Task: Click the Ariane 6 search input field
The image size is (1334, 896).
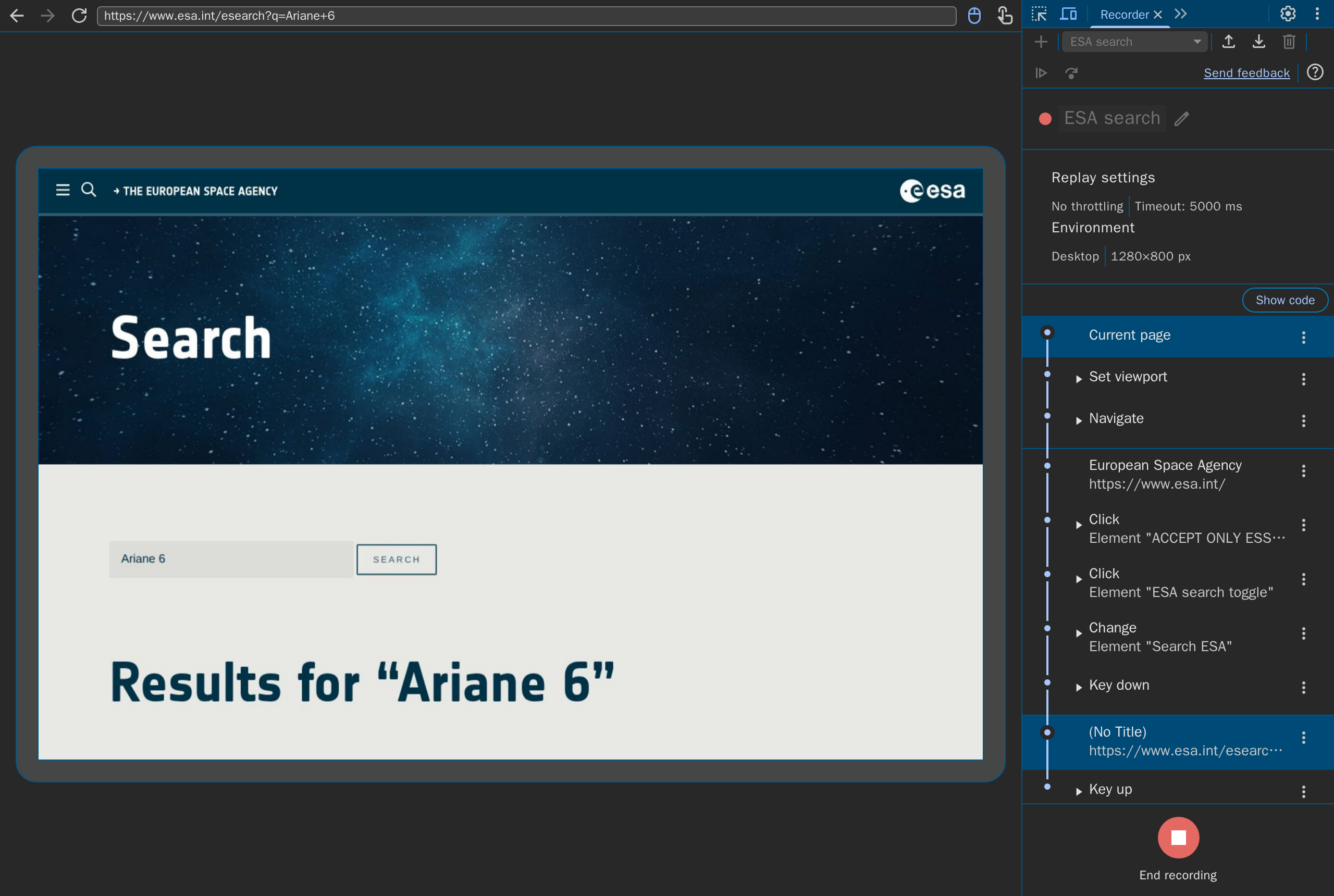Action: pyautogui.click(x=231, y=559)
